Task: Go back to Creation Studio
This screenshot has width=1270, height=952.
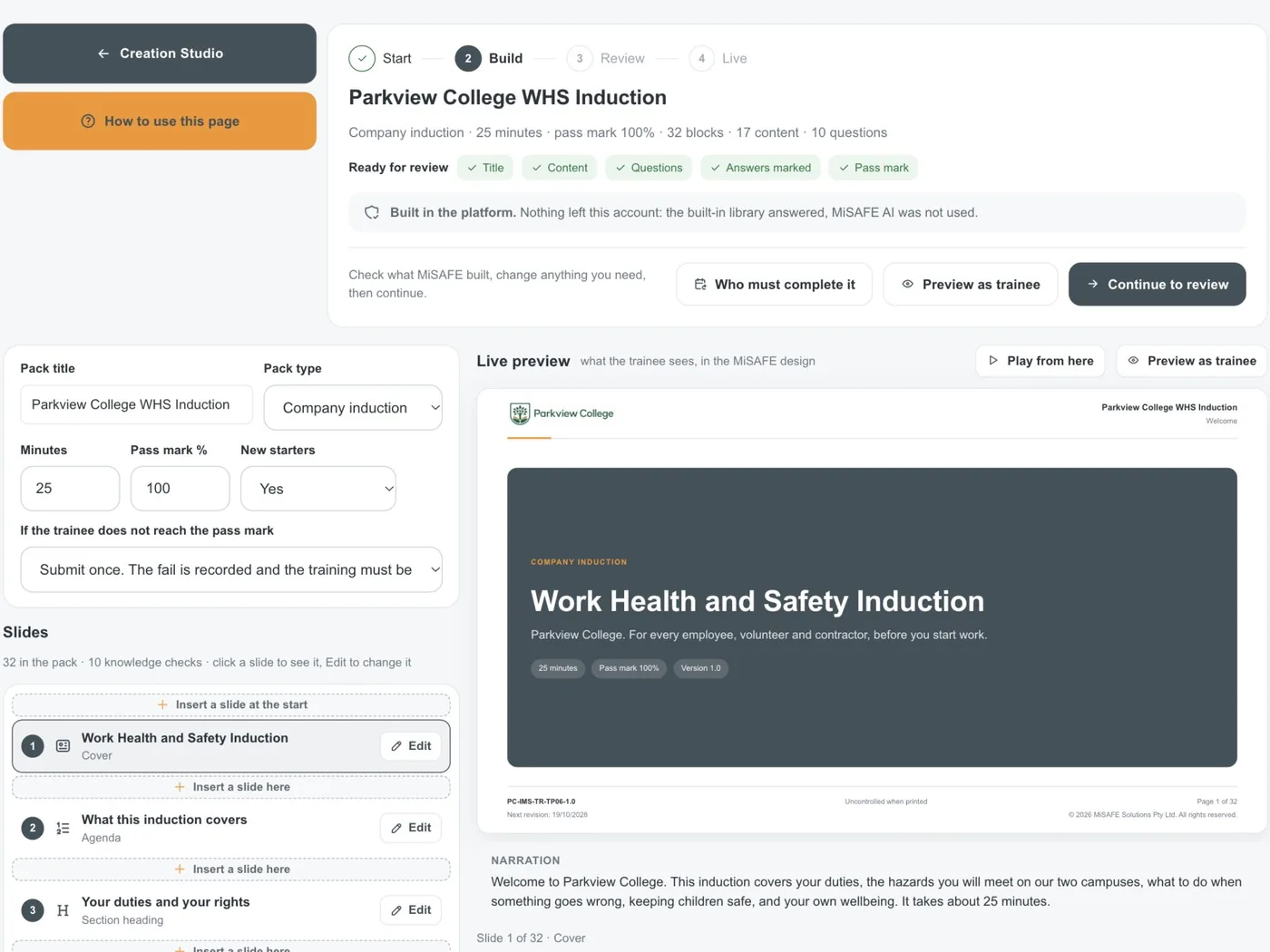Action: (x=160, y=53)
